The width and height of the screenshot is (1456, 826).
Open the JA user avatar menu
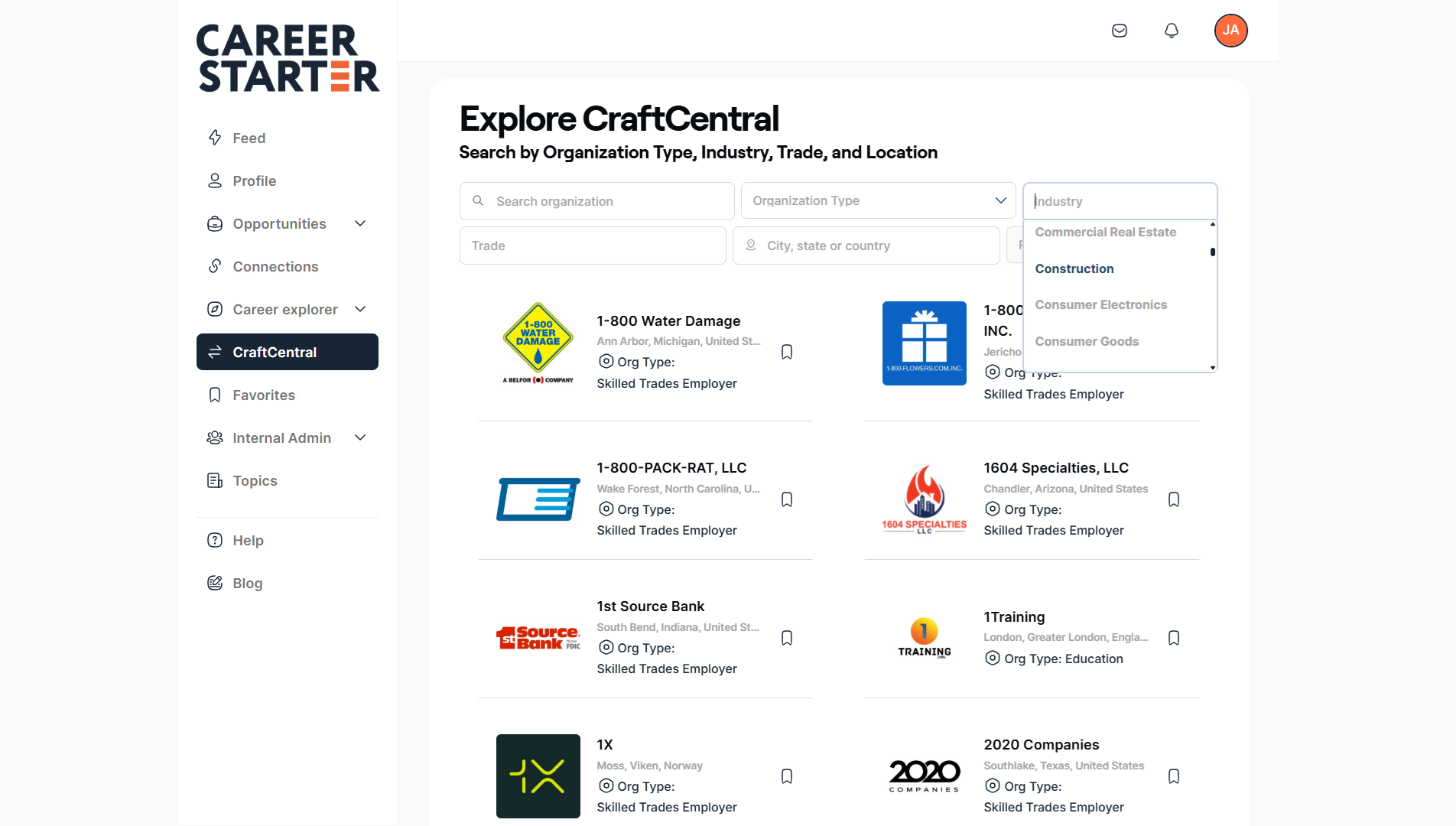1230,31
